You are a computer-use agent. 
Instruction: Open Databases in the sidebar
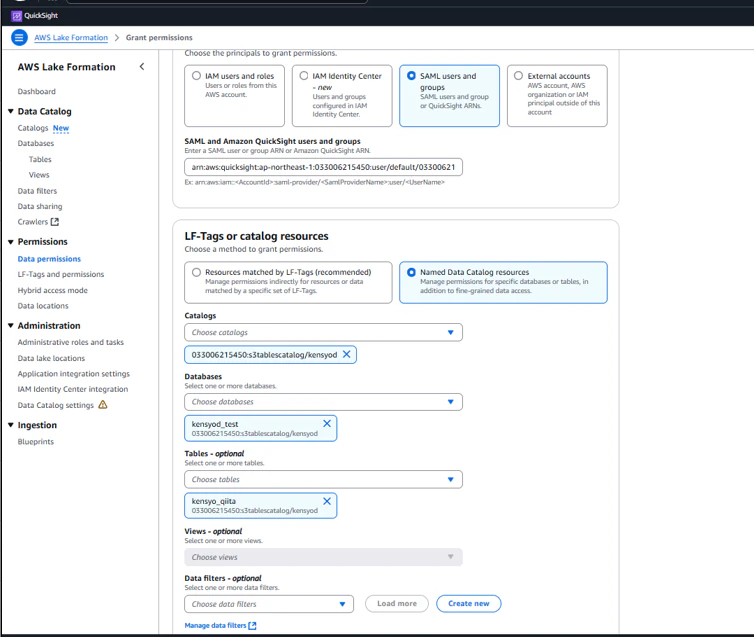[36, 143]
